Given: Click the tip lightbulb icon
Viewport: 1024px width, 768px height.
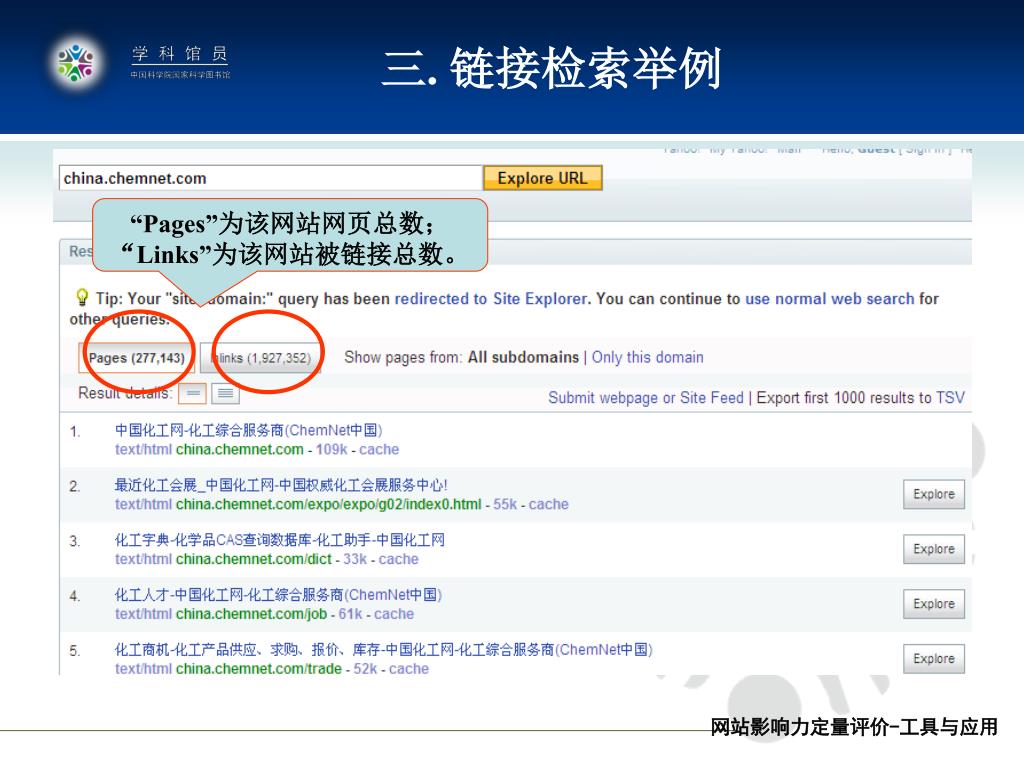Looking at the screenshot, I should point(82,297).
